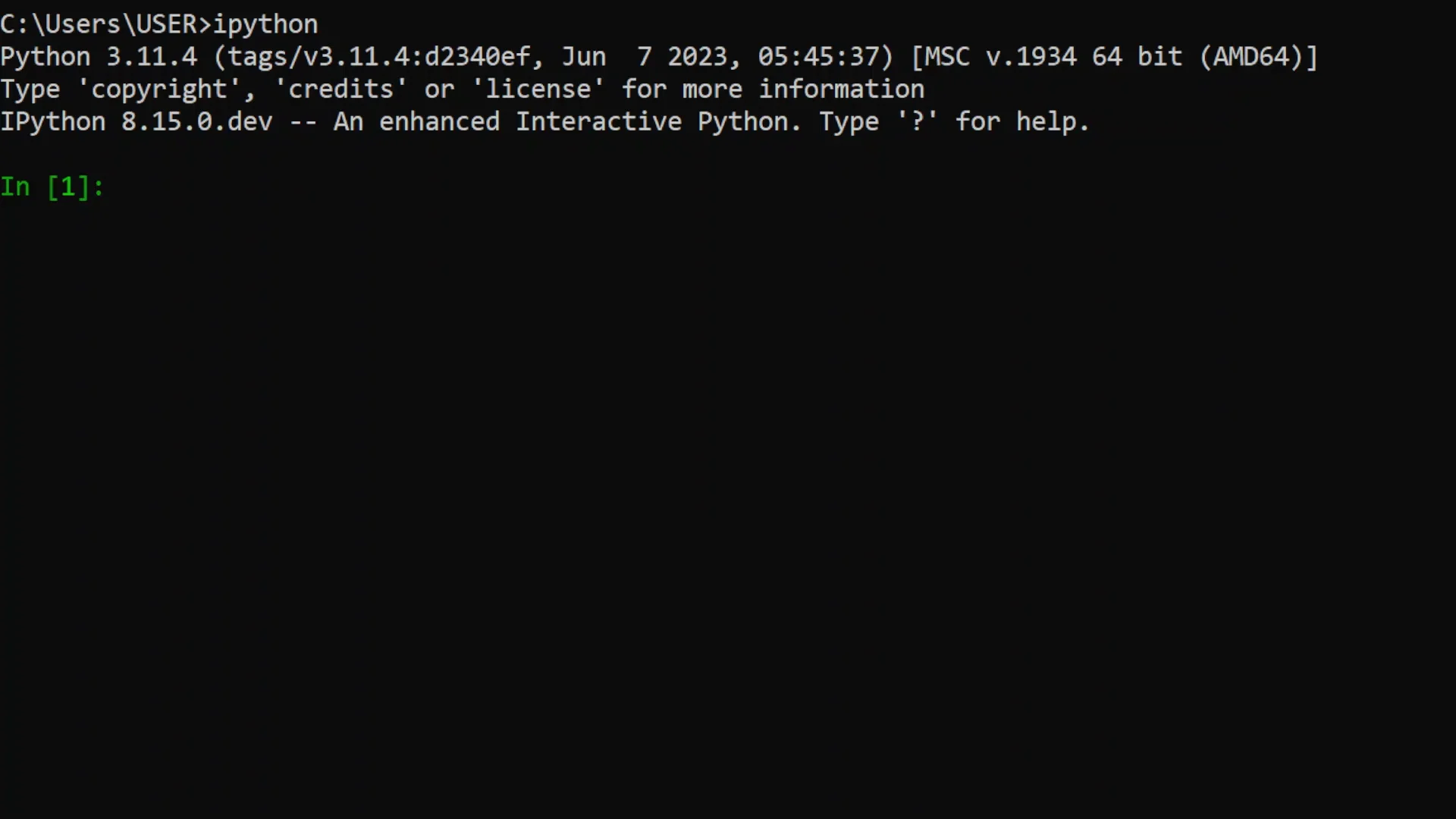The height and width of the screenshot is (819, 1456).
Task: Click the 'license' keyword
Action: [538, 89]
